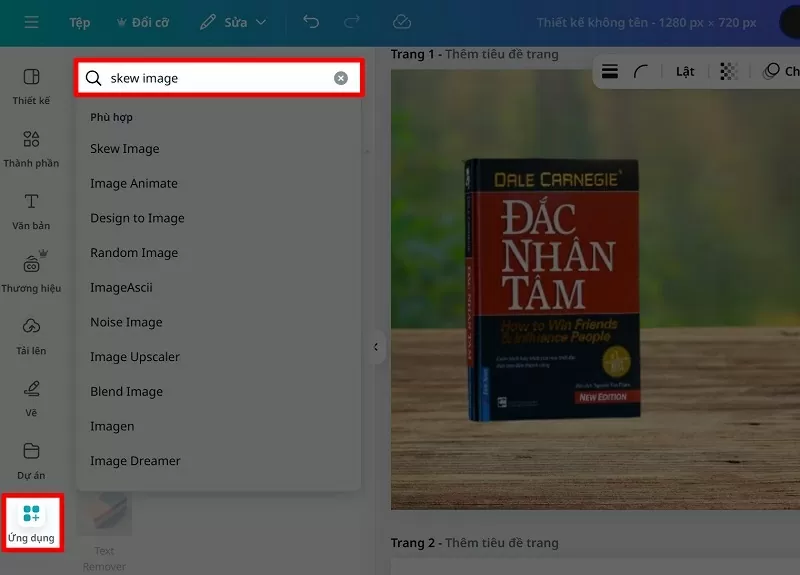Open the Thiết kế design panel
800x575 pixels.
coord(31,86)
